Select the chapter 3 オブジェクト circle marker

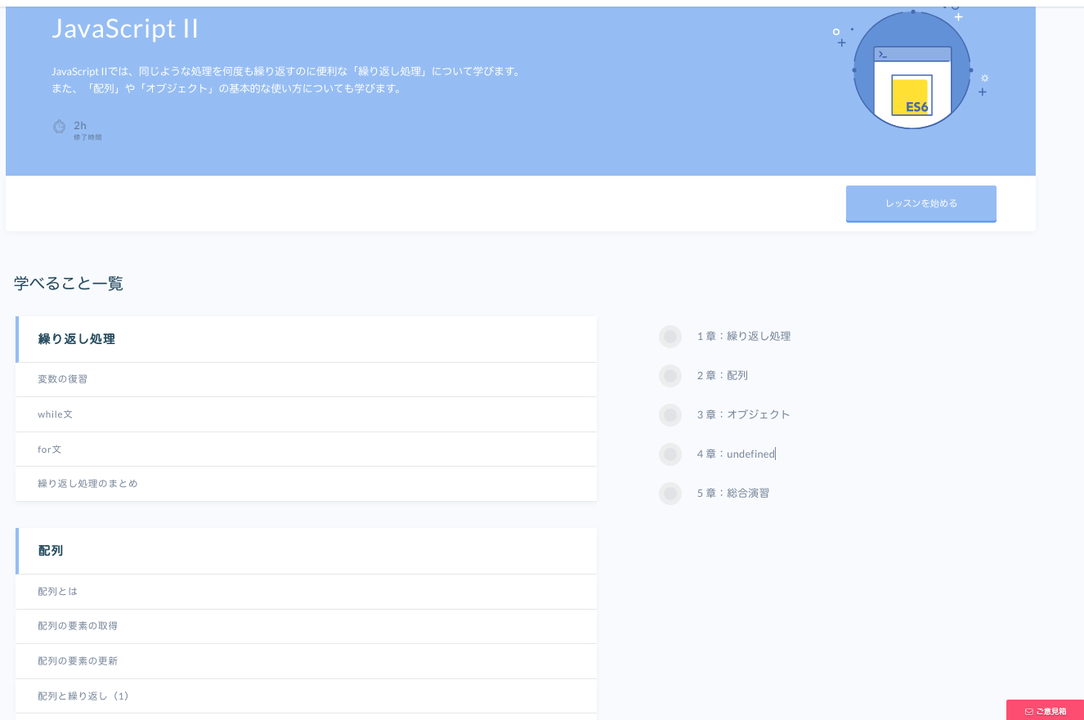click(670, 415)
